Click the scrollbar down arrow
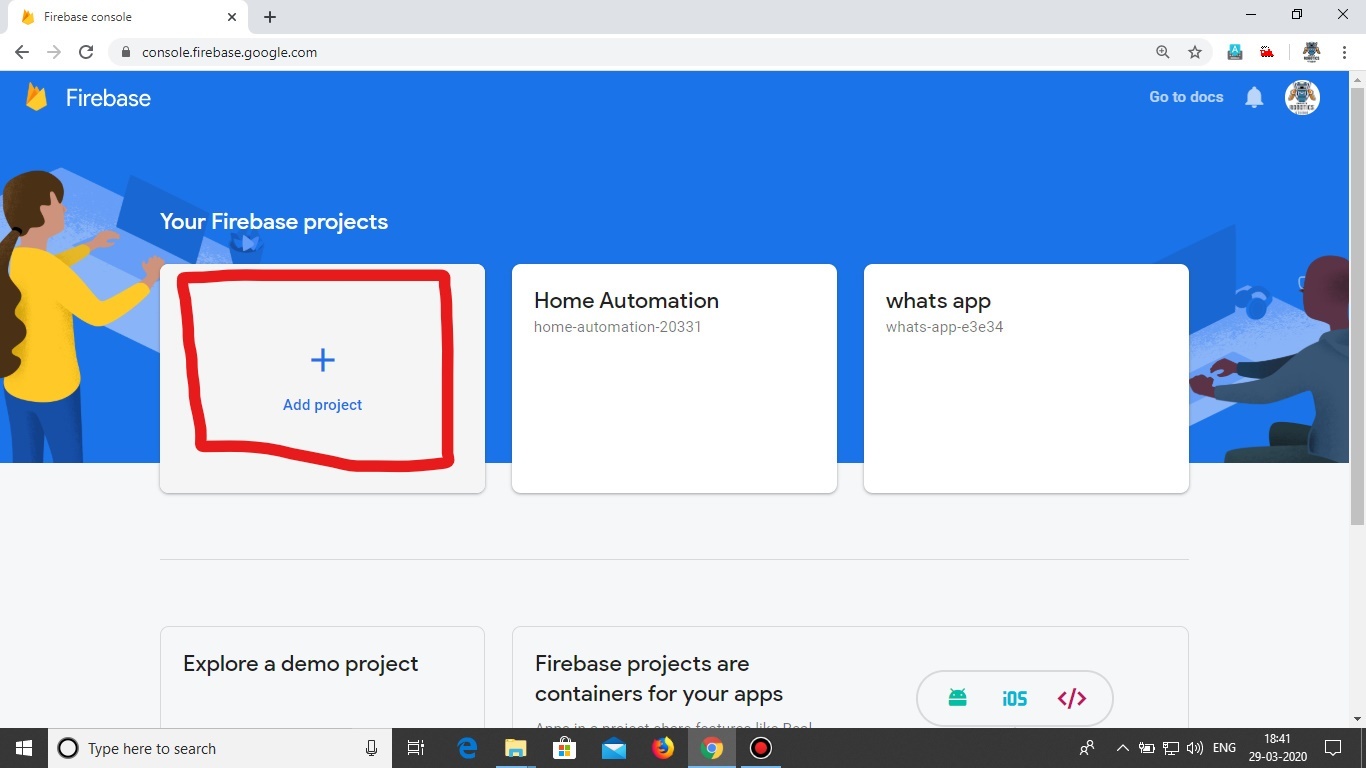This screenshot has width=1366, height=768. point(1357,719)
